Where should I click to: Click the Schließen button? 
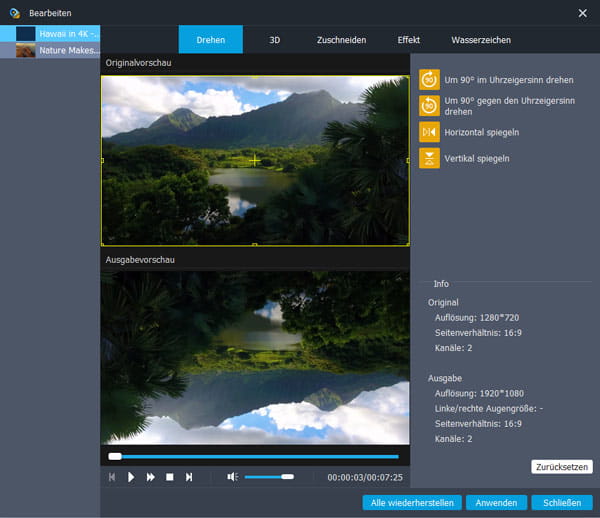click(562, 503)
